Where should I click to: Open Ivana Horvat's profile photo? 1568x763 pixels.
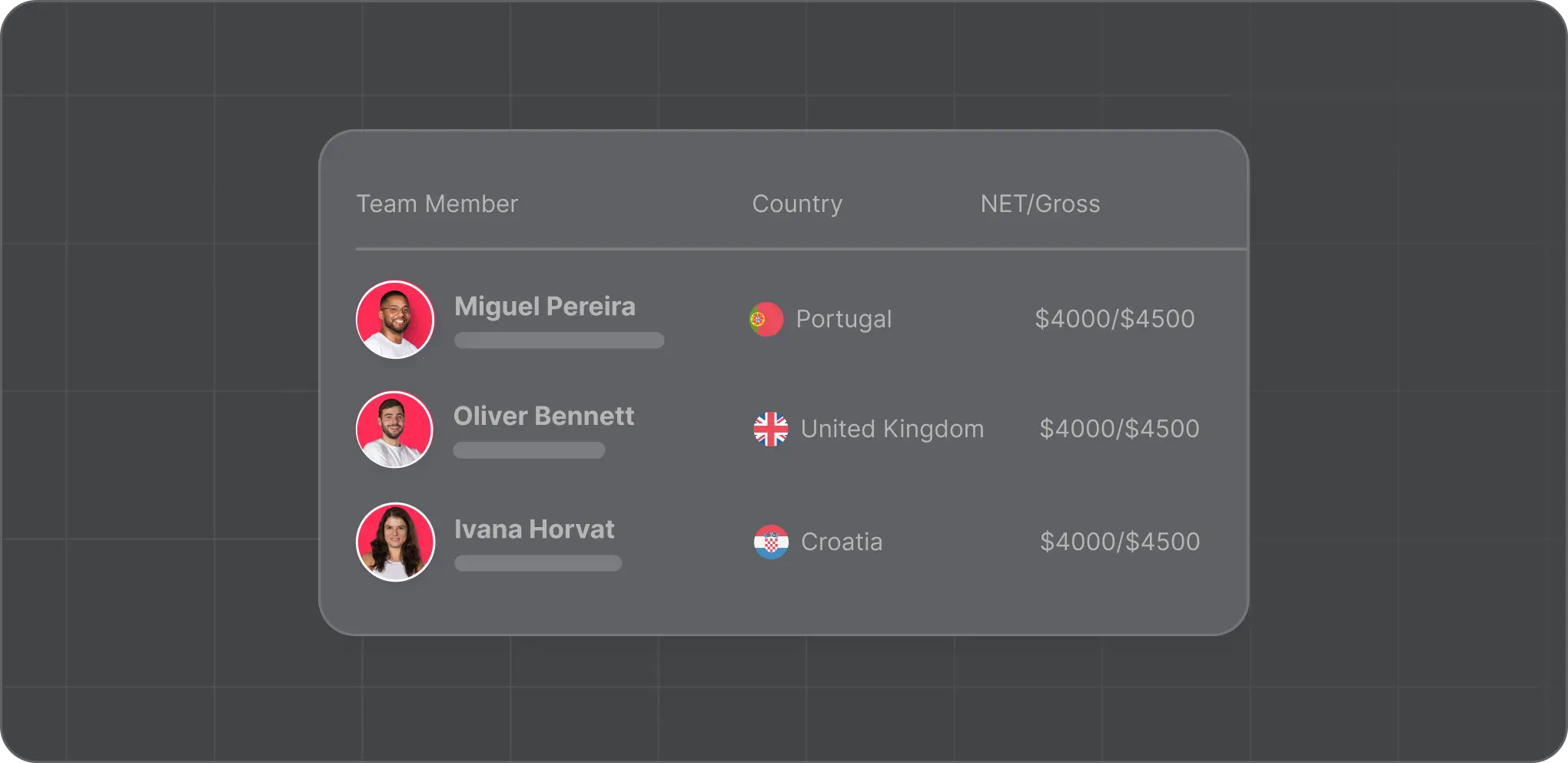pyautogui.click(x=395, y=542)
